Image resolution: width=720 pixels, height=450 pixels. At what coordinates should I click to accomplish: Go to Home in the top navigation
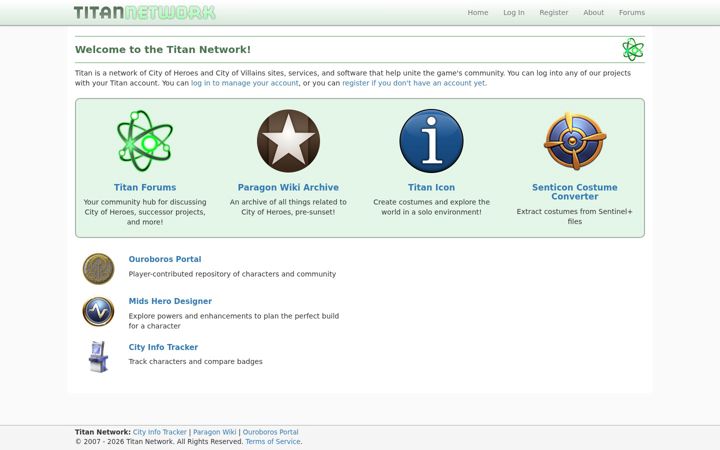point(478,12)
